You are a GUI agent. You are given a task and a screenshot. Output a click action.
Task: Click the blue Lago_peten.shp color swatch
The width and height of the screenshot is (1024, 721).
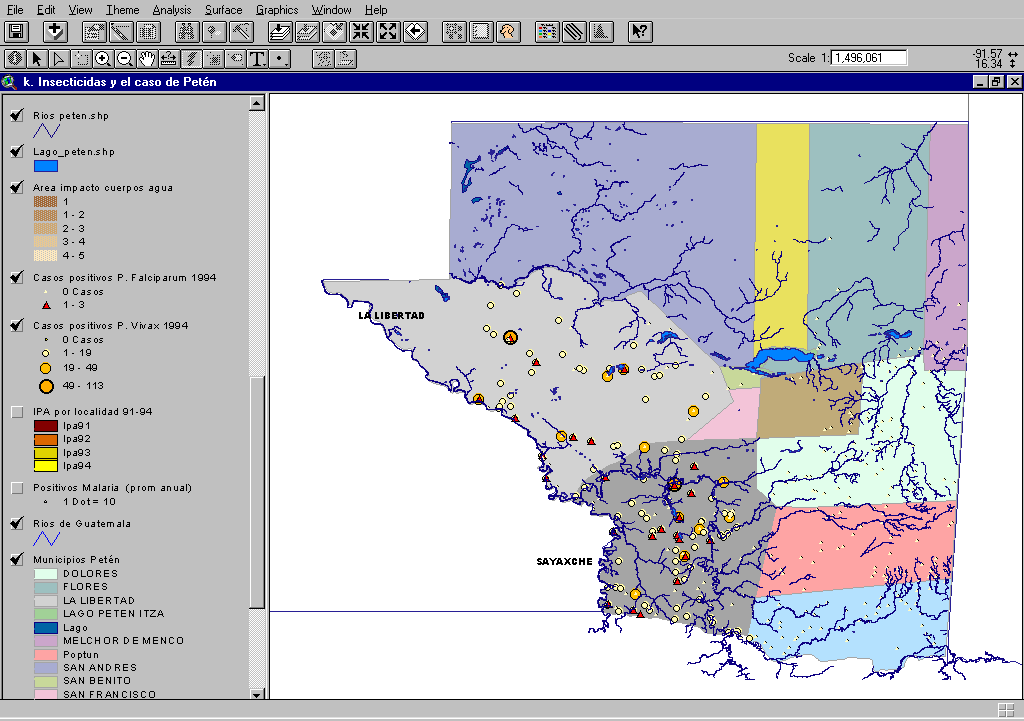point(46,167)
